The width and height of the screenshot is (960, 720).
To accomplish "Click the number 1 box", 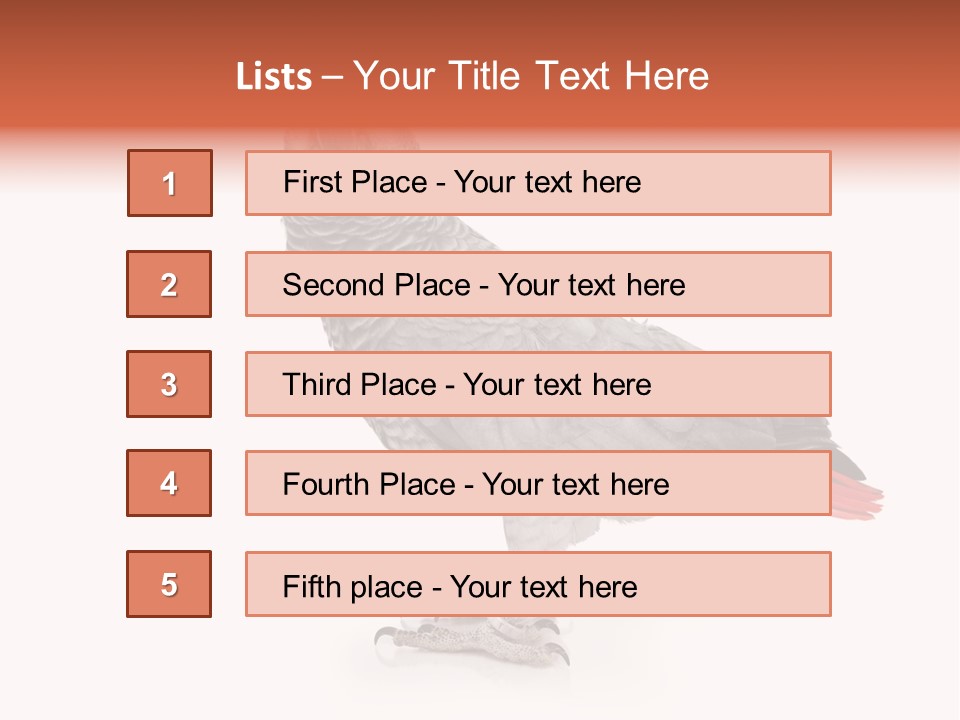I will [170, 183].
